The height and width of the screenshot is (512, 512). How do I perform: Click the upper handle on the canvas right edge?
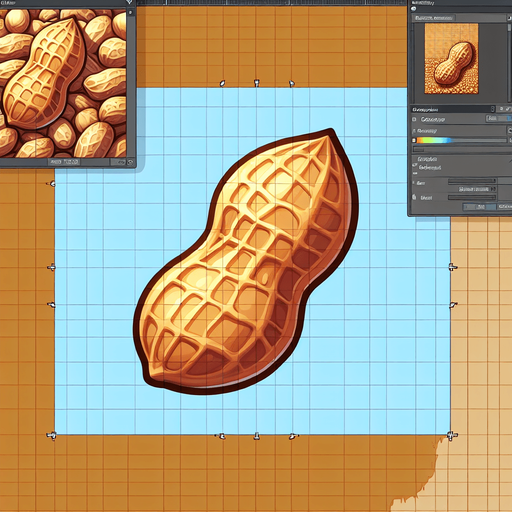coord(452,267)
